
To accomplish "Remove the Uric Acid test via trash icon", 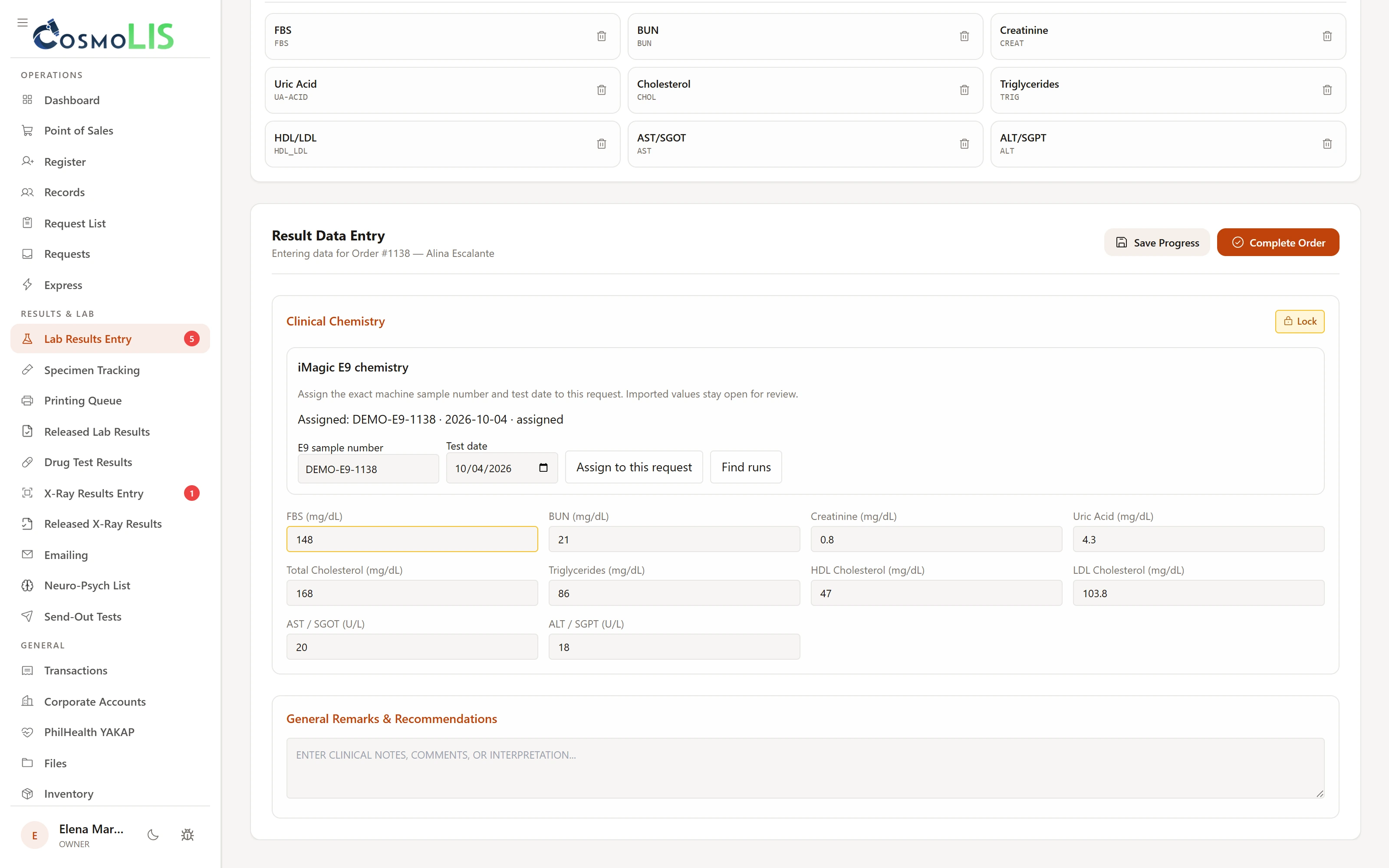I will point(601,90).
